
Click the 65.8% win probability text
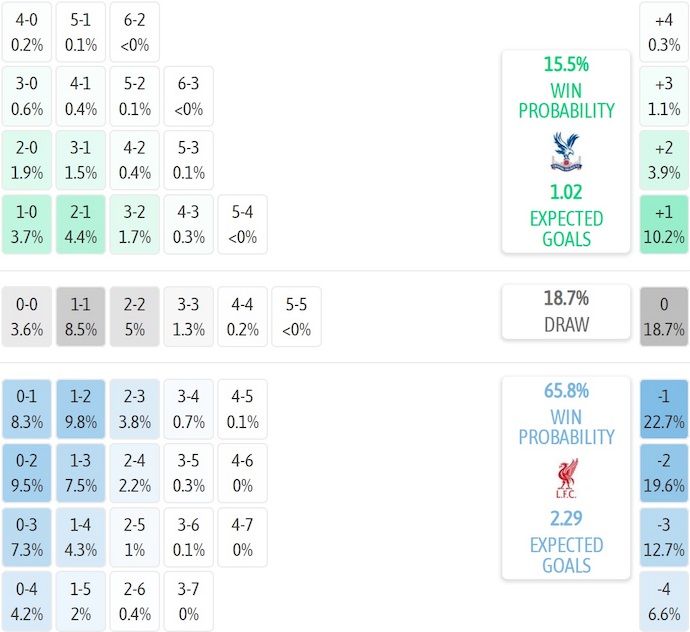coord(566,392)
